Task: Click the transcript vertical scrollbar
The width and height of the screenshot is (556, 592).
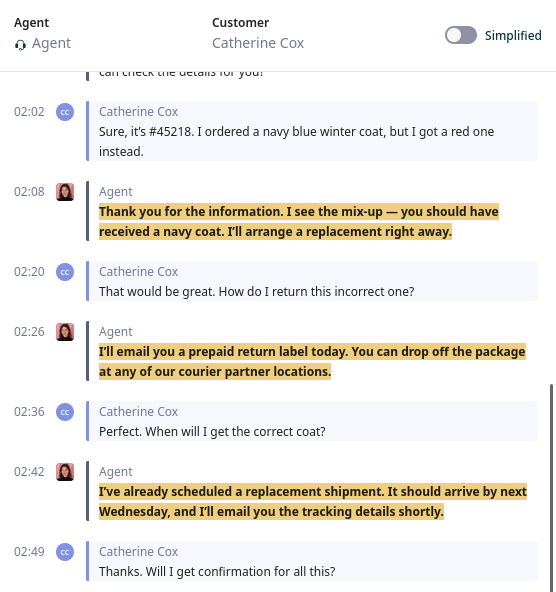Action: point(551,487)
